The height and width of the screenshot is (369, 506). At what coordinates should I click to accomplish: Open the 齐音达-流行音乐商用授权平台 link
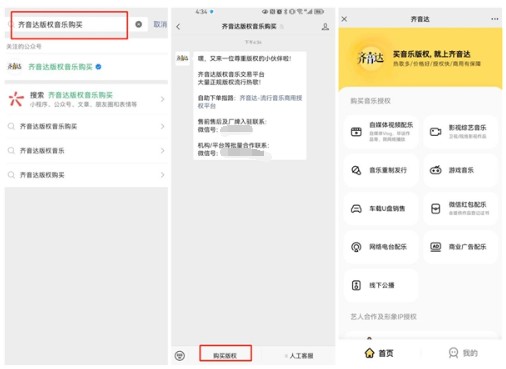(250, 102)
